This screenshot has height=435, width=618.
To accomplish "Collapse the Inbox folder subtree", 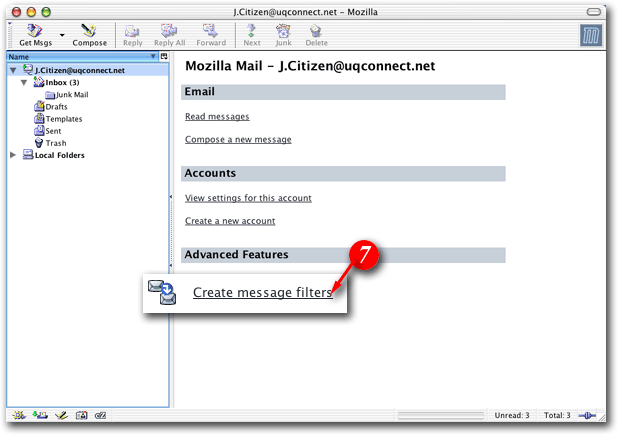I will [x=24, y=82].
